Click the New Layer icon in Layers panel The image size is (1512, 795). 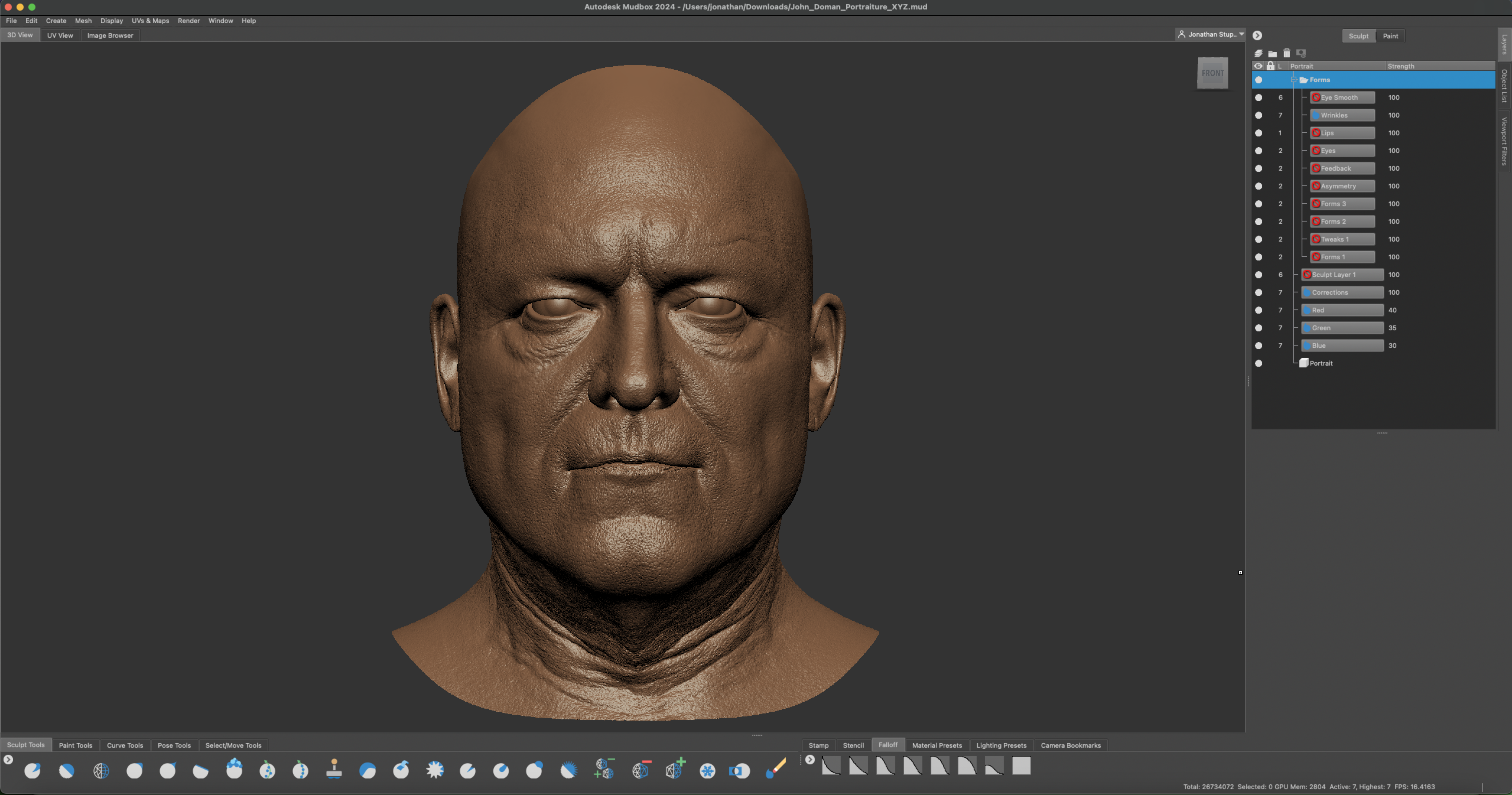[1259, 53]
